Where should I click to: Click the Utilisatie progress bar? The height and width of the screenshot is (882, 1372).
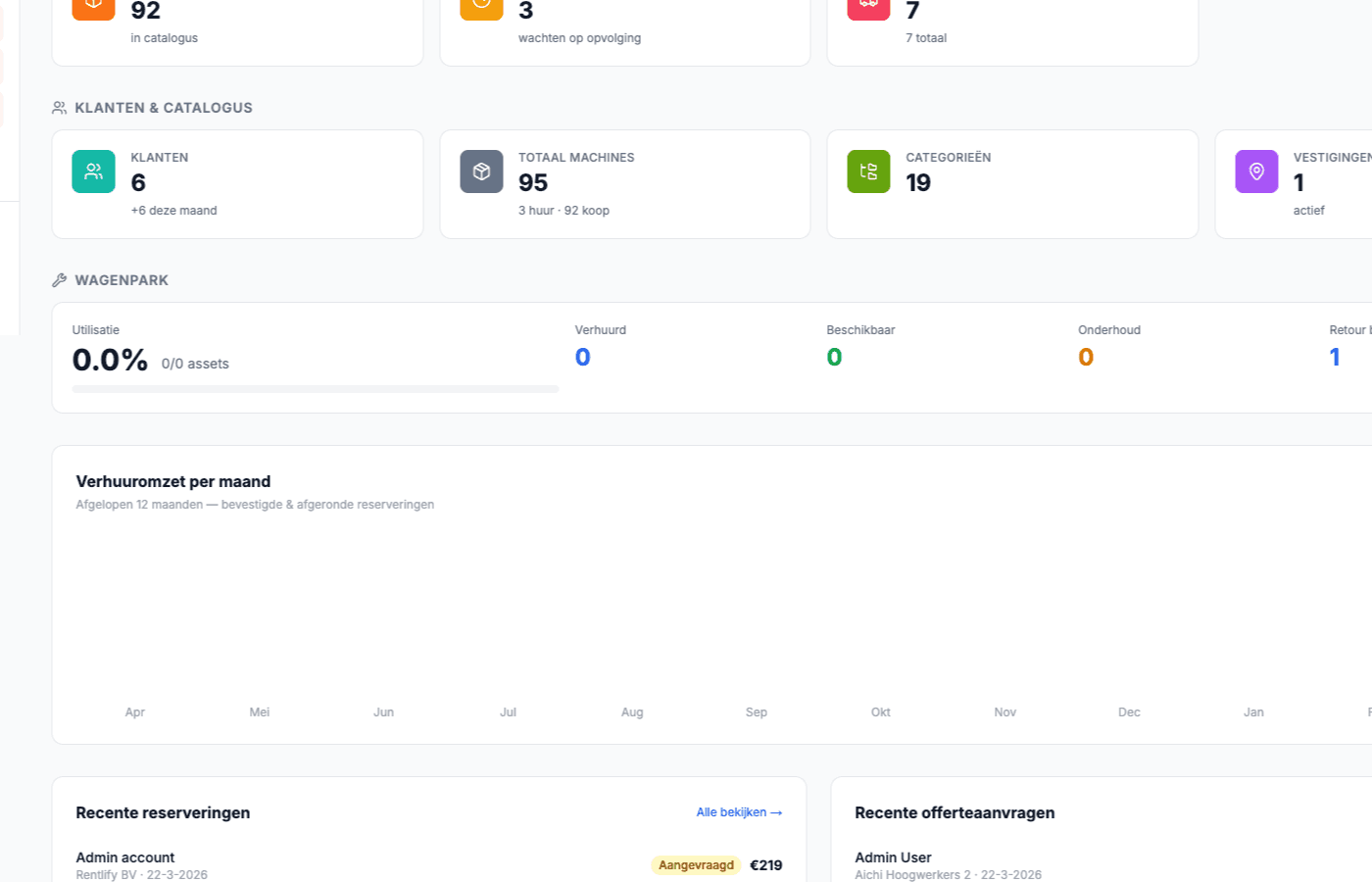(x=315, y=388)
